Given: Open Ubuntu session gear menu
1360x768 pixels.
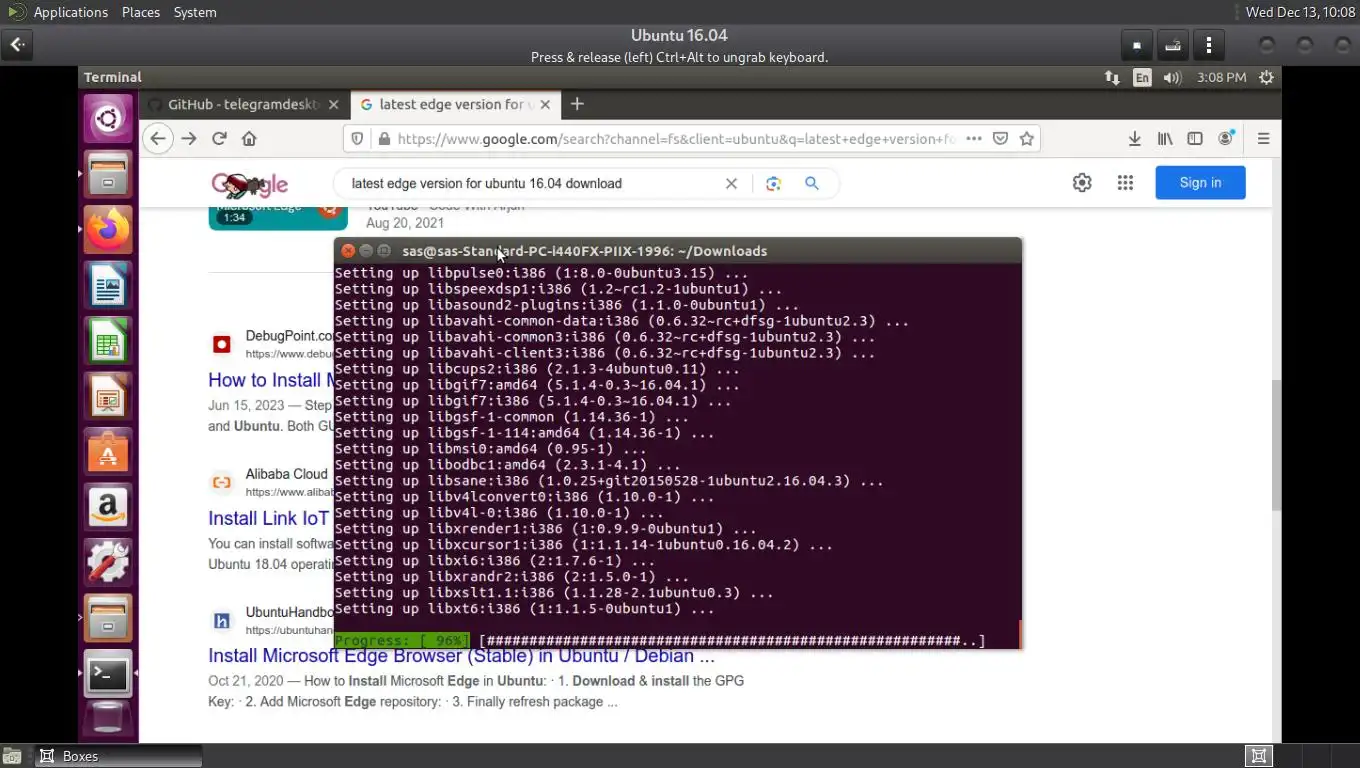Looking at the screenshot, I should 1267,77.
